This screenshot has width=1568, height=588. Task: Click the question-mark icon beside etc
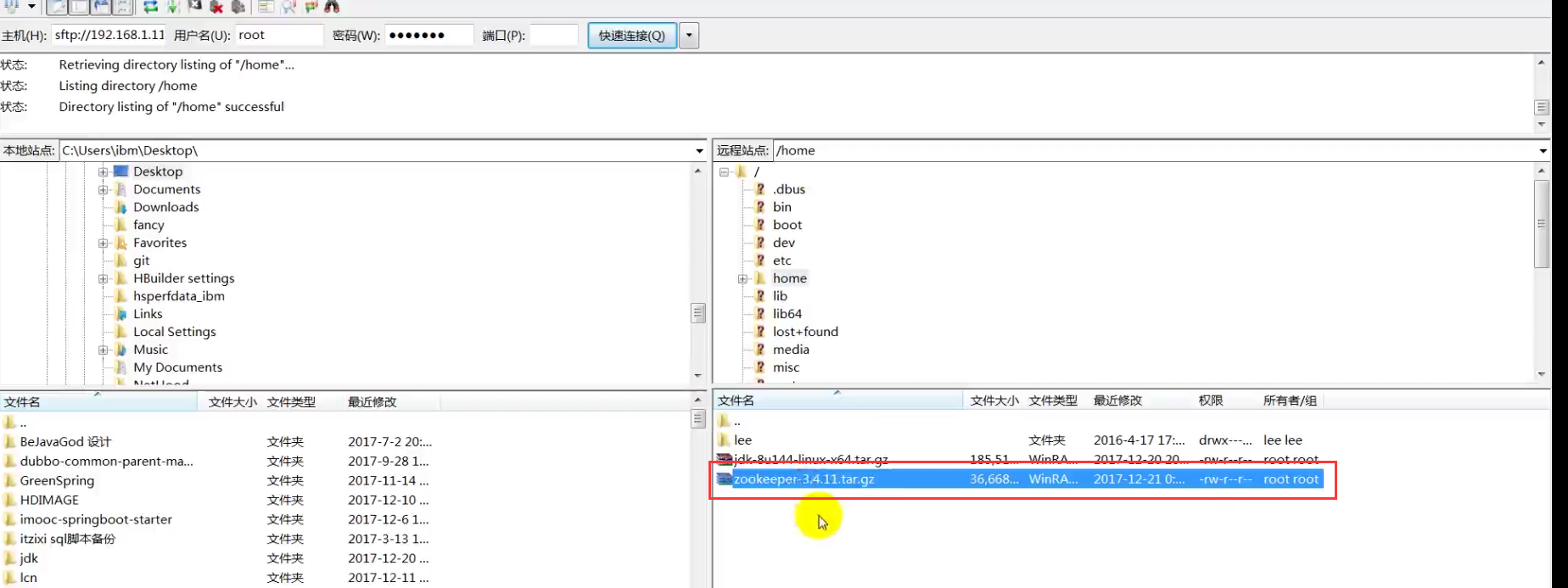click(x=760, y=260)
